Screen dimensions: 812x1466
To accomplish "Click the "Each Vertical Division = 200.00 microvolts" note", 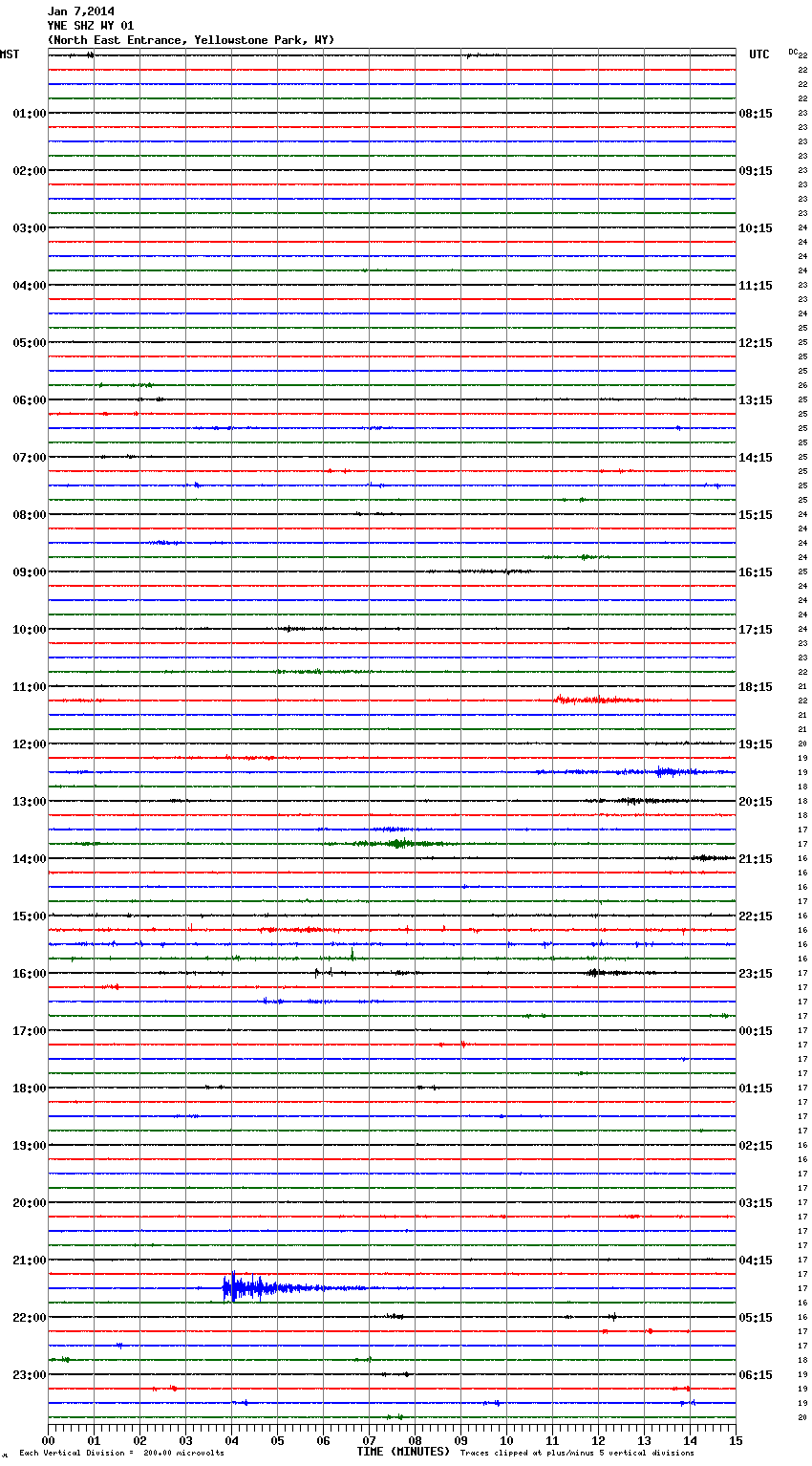I will 121,1454.
